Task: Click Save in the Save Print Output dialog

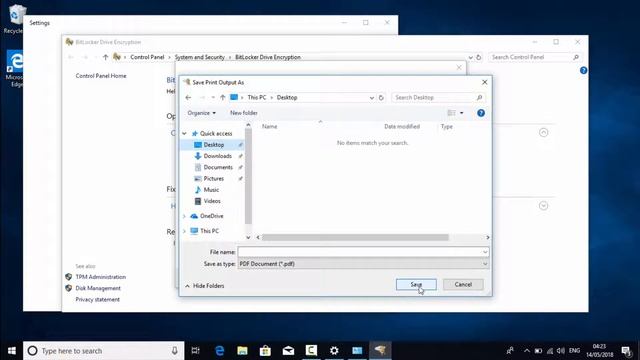Action: pyautogui.click(x=416, y=284)
